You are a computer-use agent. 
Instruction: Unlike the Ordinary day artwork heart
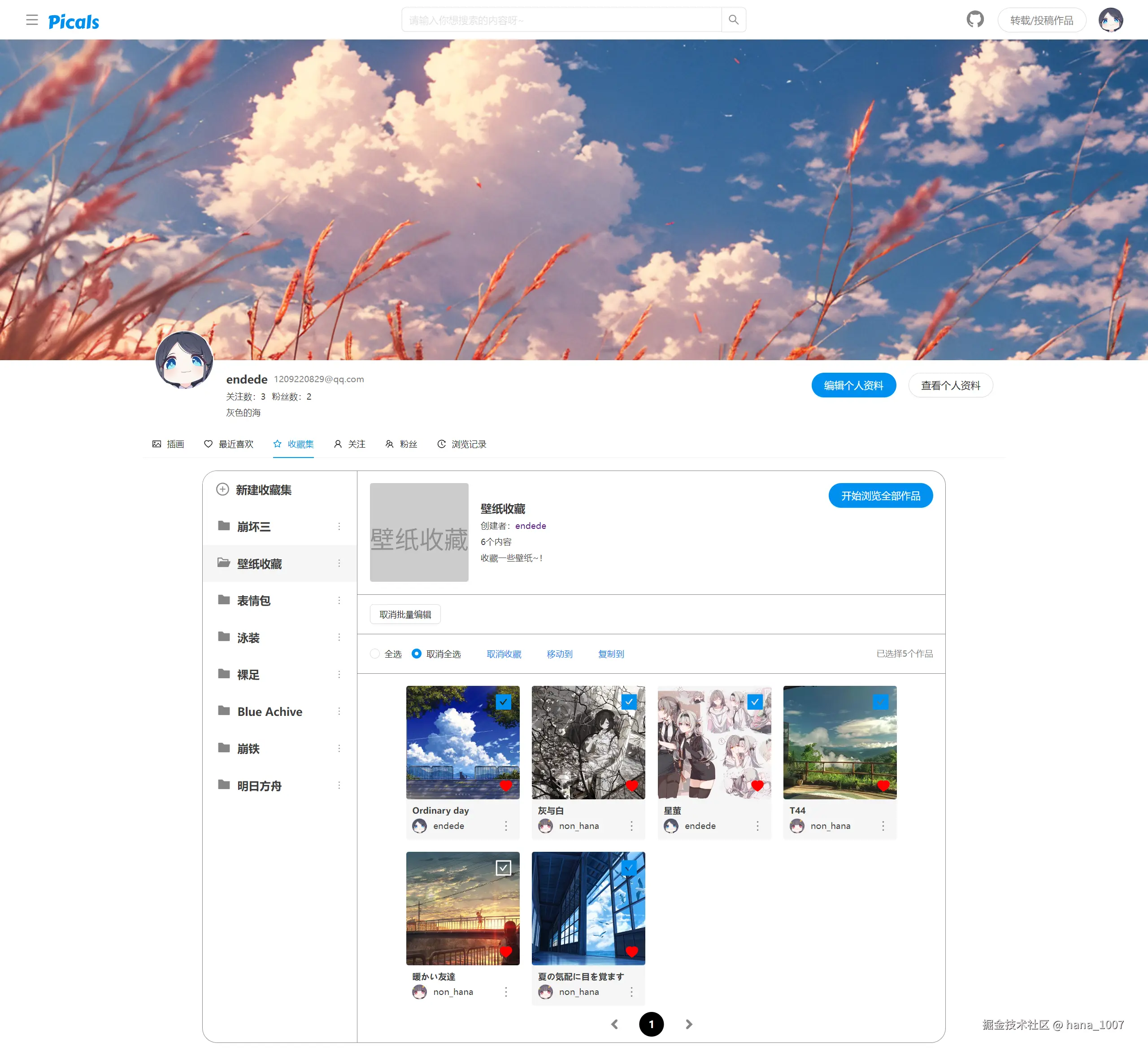506,785
